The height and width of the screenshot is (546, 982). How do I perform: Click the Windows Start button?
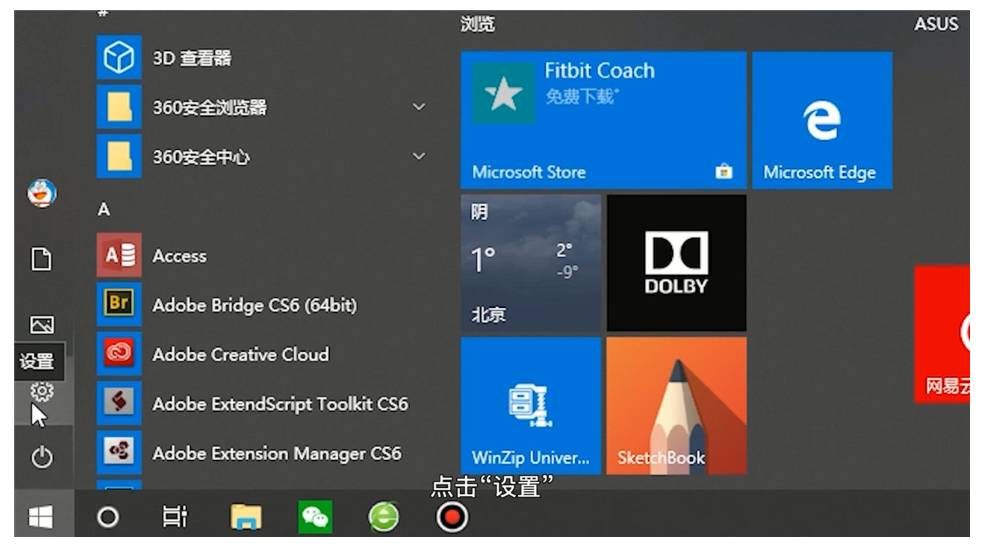pos(41,517)
